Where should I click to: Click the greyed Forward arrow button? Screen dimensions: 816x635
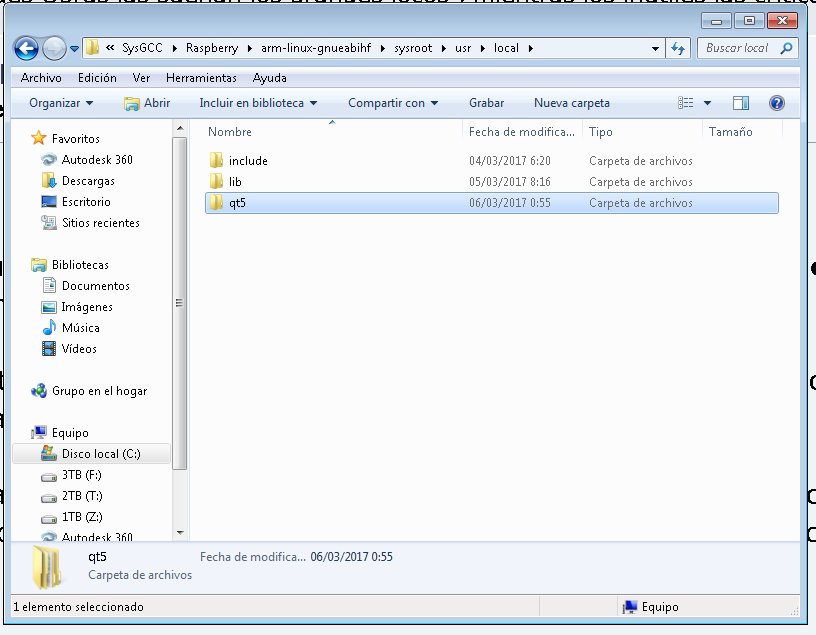click(54, 48)
